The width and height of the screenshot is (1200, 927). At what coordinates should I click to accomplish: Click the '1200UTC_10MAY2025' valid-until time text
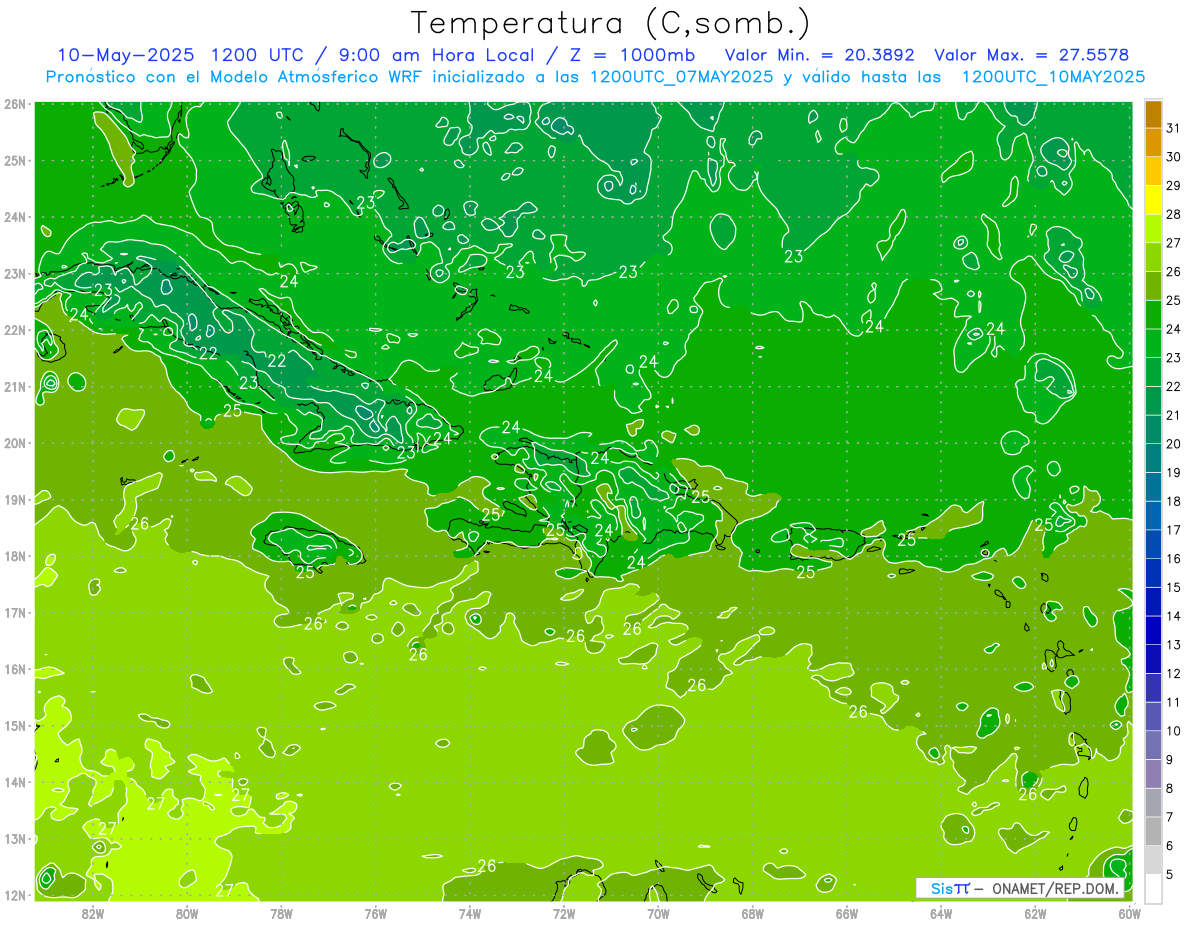(x=1053, y=77)
